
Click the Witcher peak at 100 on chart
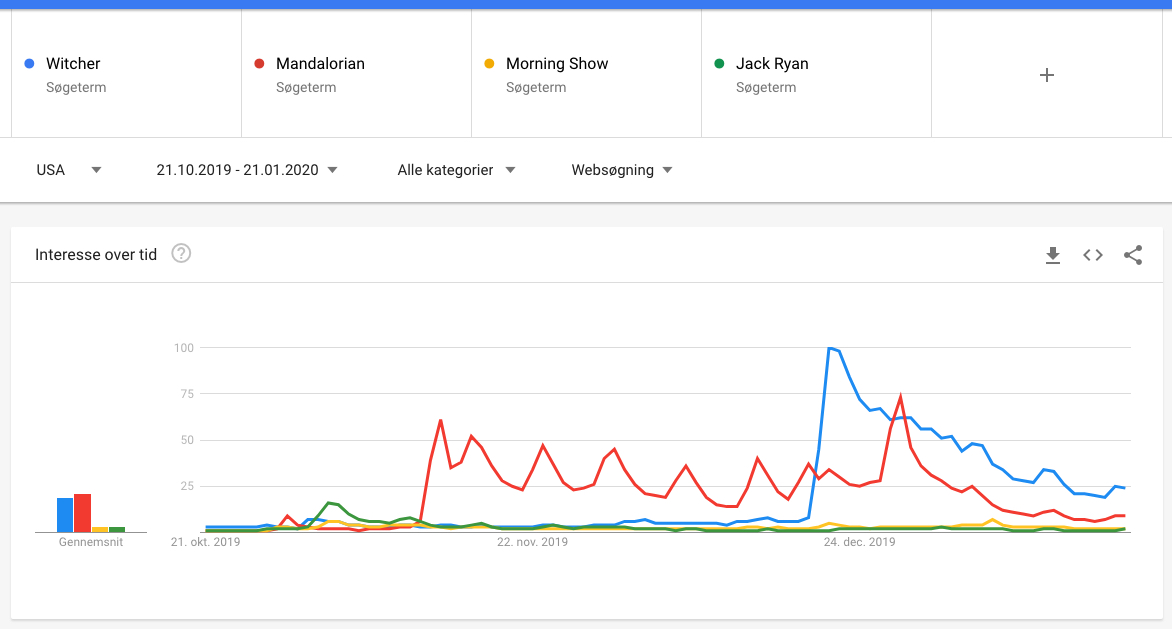pos(830,349)
